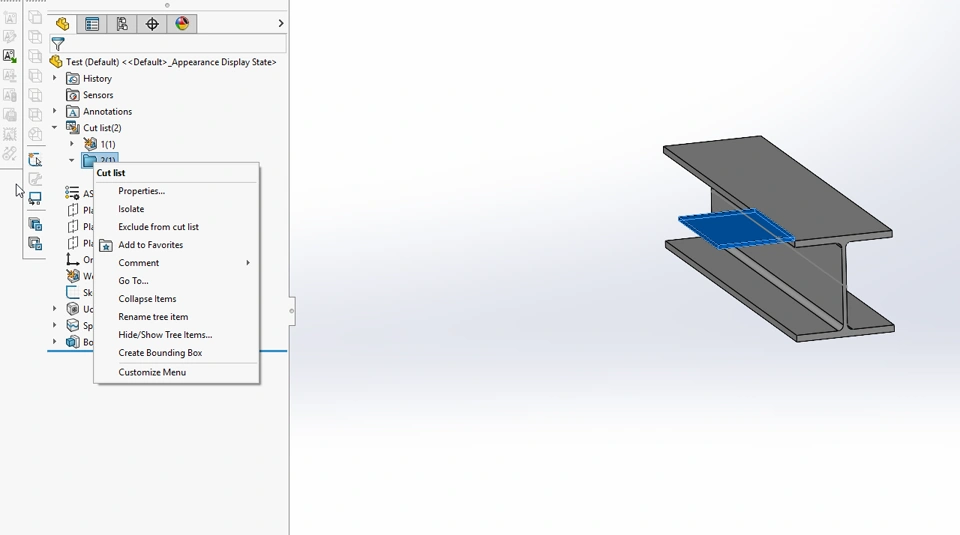
Task: Click the blue selected plate in viewport
Action: (x=735, y=228)
